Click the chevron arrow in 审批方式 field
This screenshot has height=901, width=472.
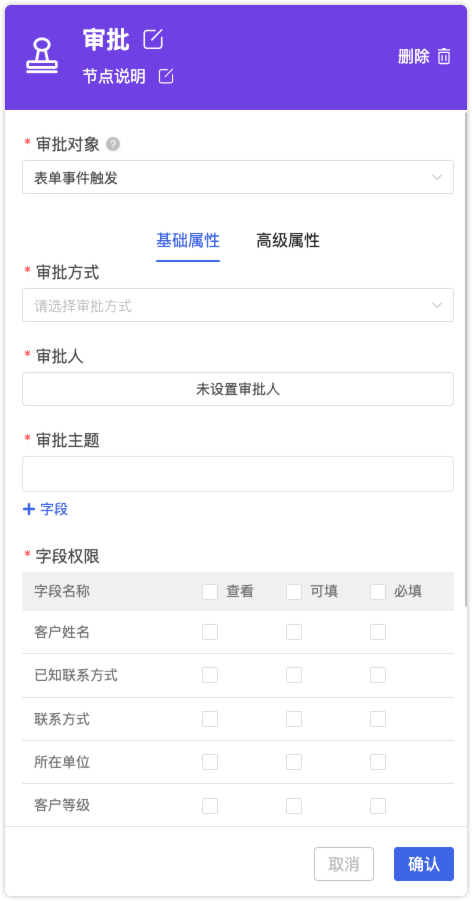click(x=437, y=305)
